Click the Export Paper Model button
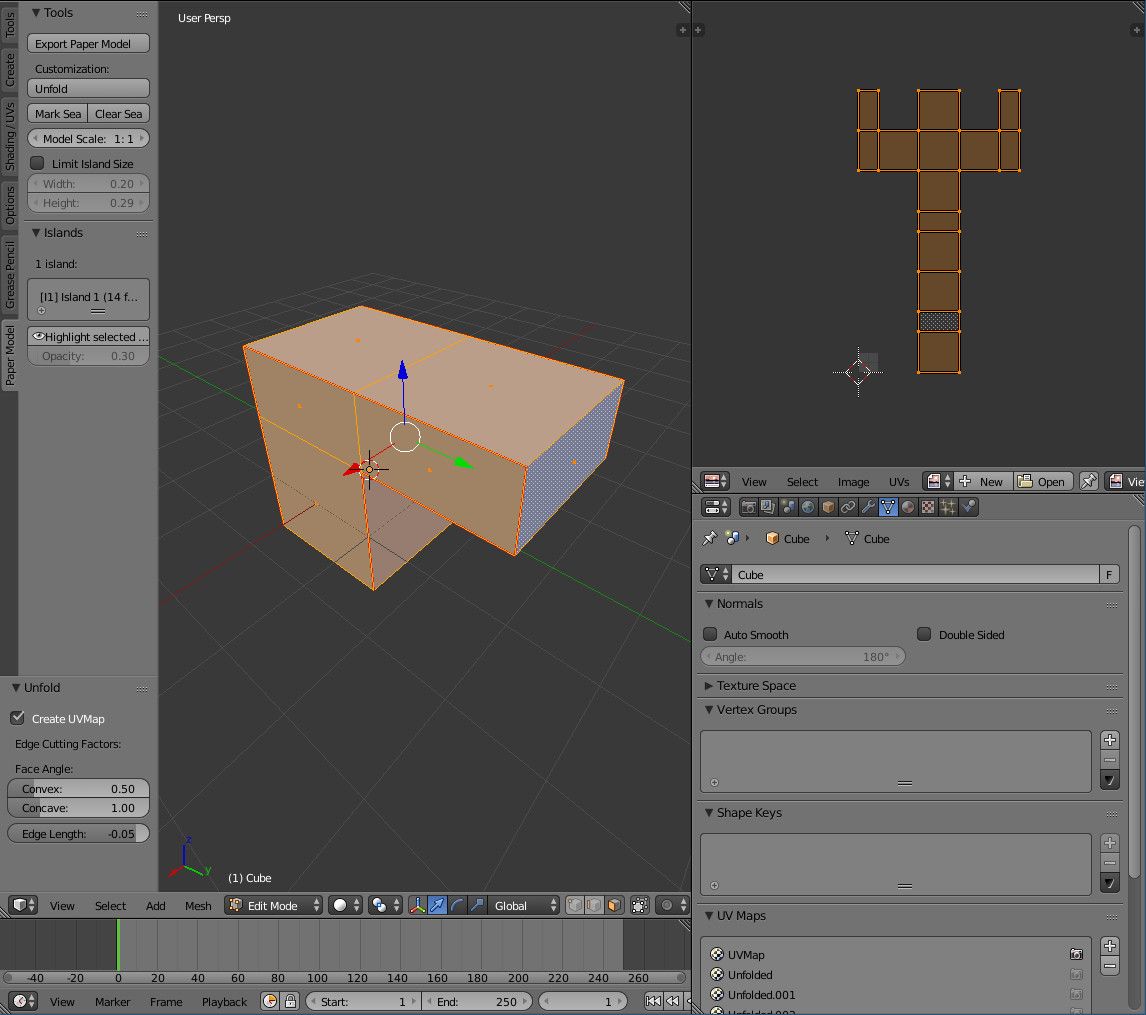 [x=88, y=43]
